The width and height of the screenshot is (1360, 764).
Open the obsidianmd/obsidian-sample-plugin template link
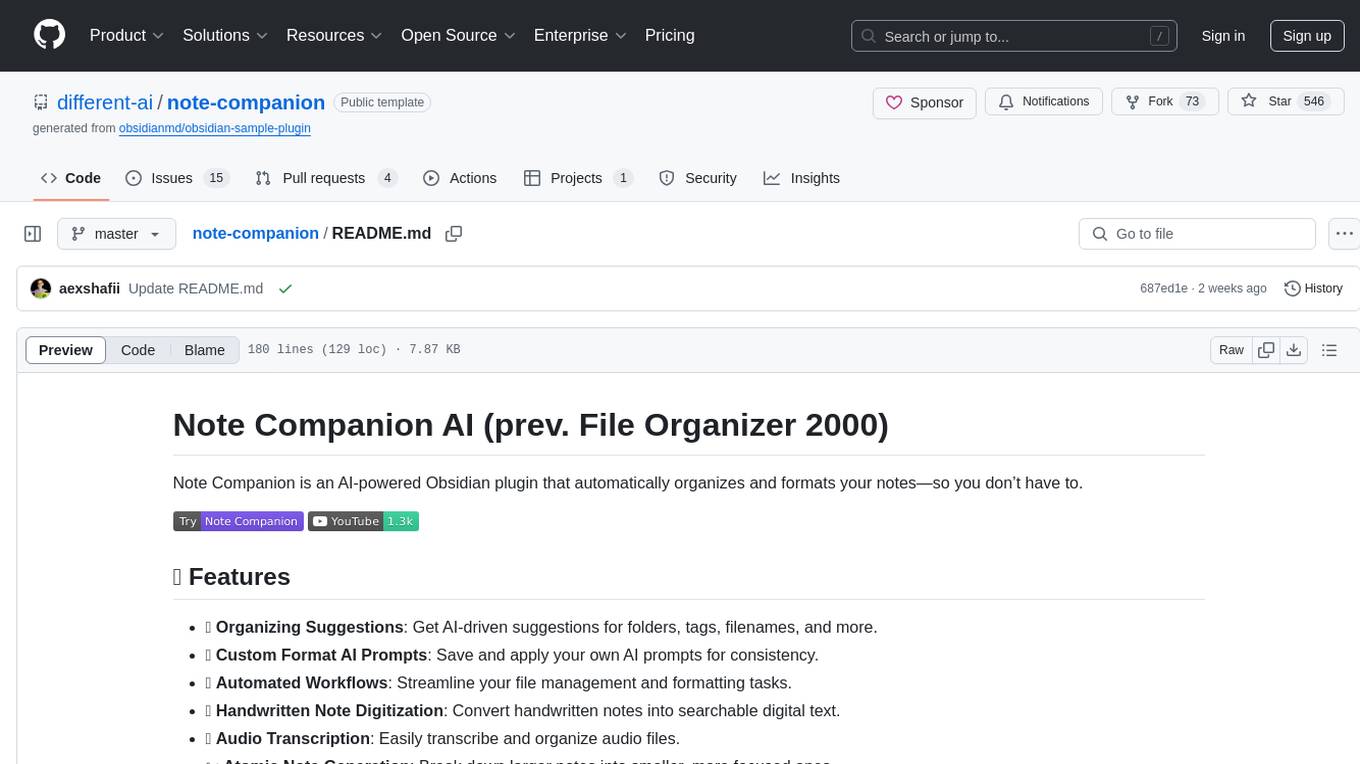pos(215,128)
